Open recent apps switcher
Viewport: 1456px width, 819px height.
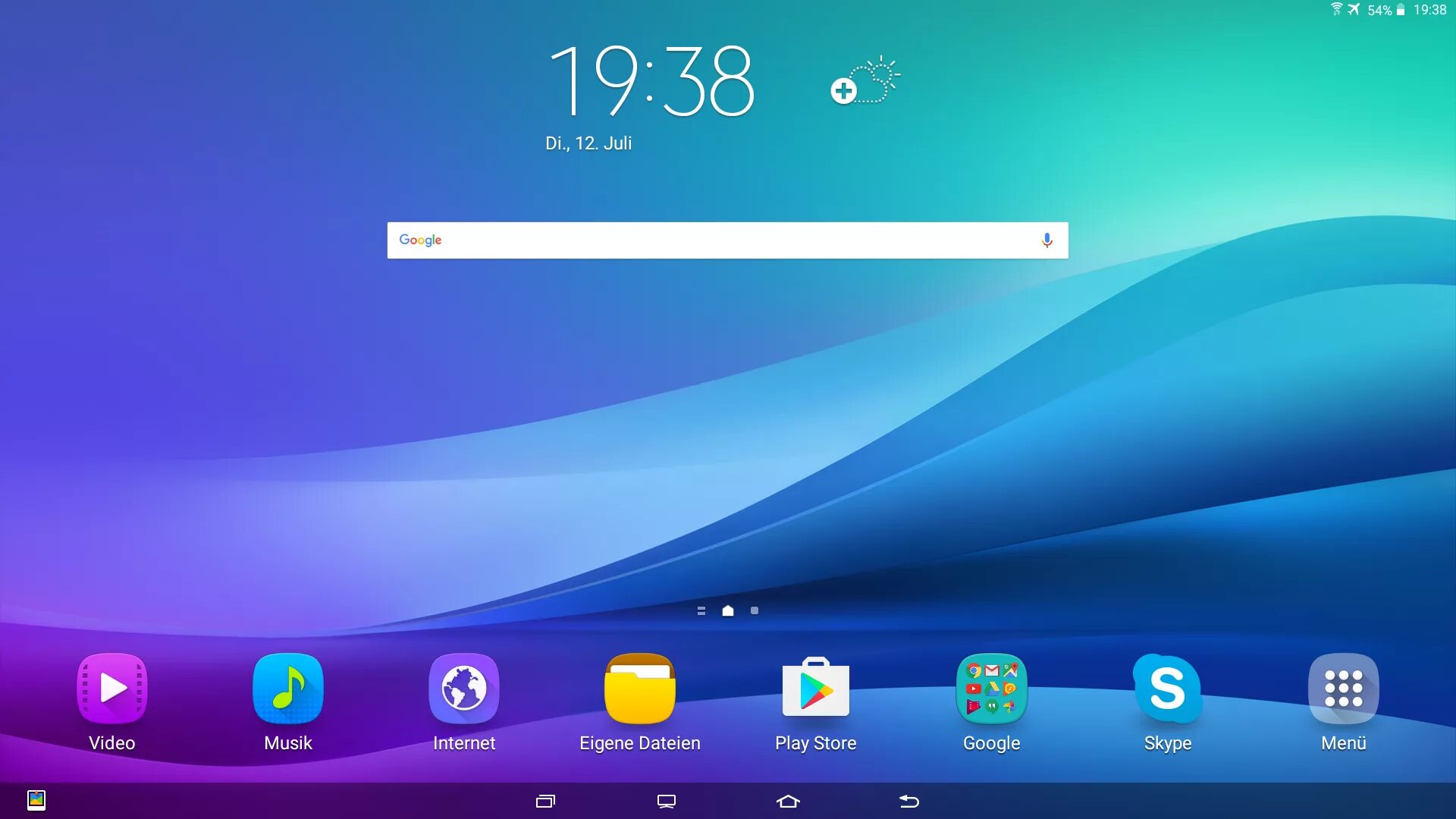pyautogui.click(x=547, y=800)
